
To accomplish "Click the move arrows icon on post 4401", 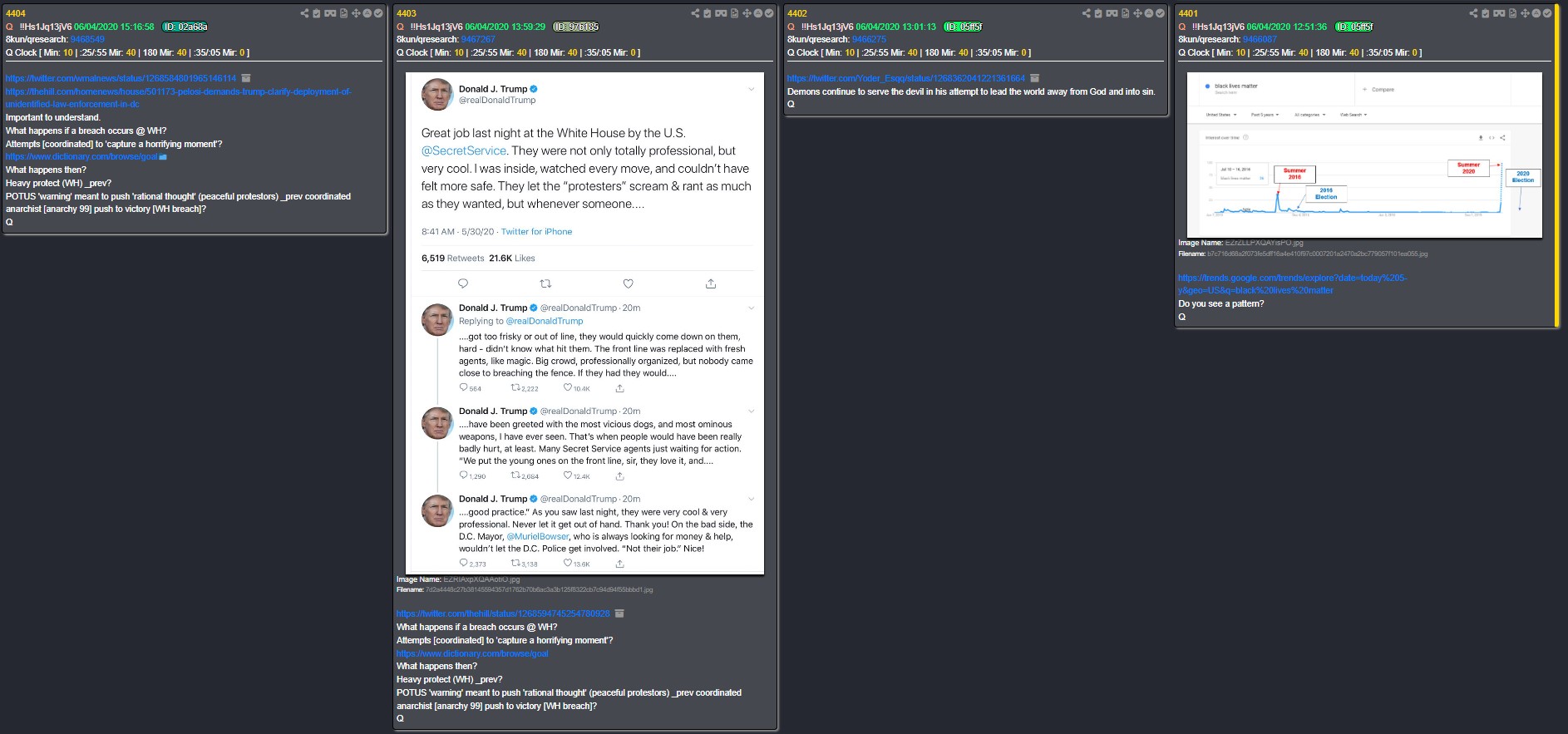I will [1525, 13].
